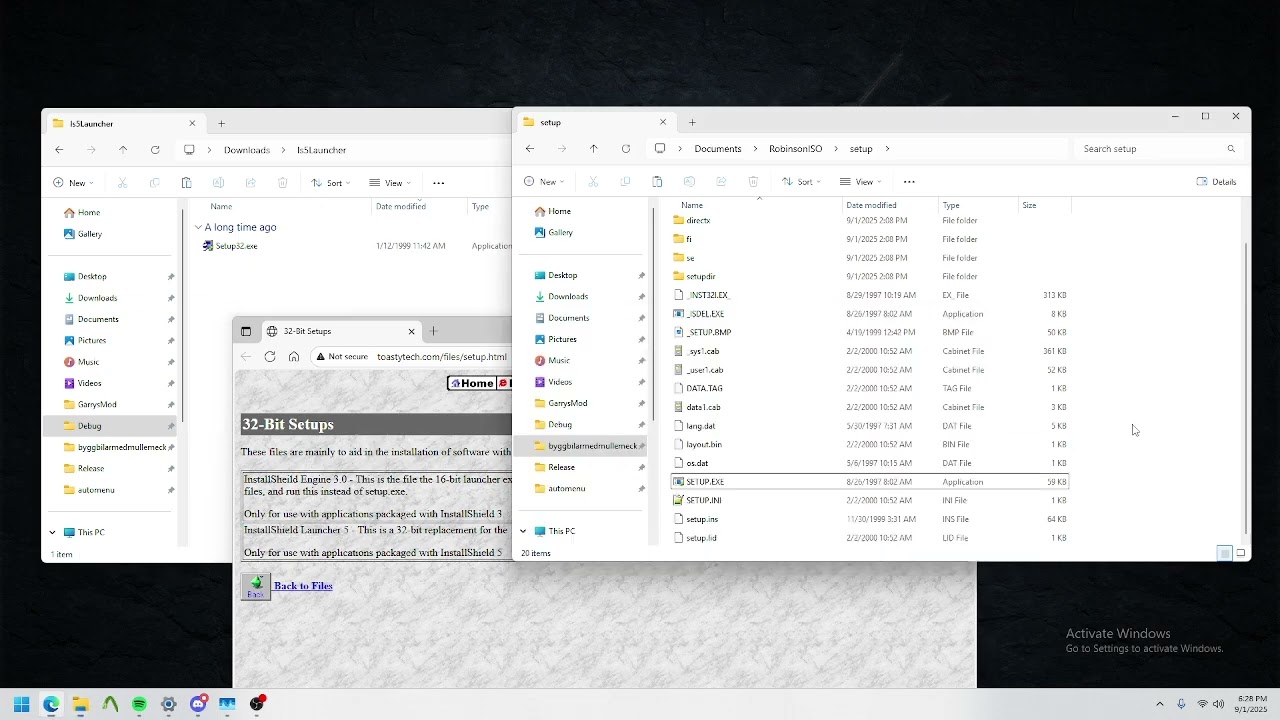Click the Share icon in setup window toolbar
1280x720 pixels.
(721, 182)
